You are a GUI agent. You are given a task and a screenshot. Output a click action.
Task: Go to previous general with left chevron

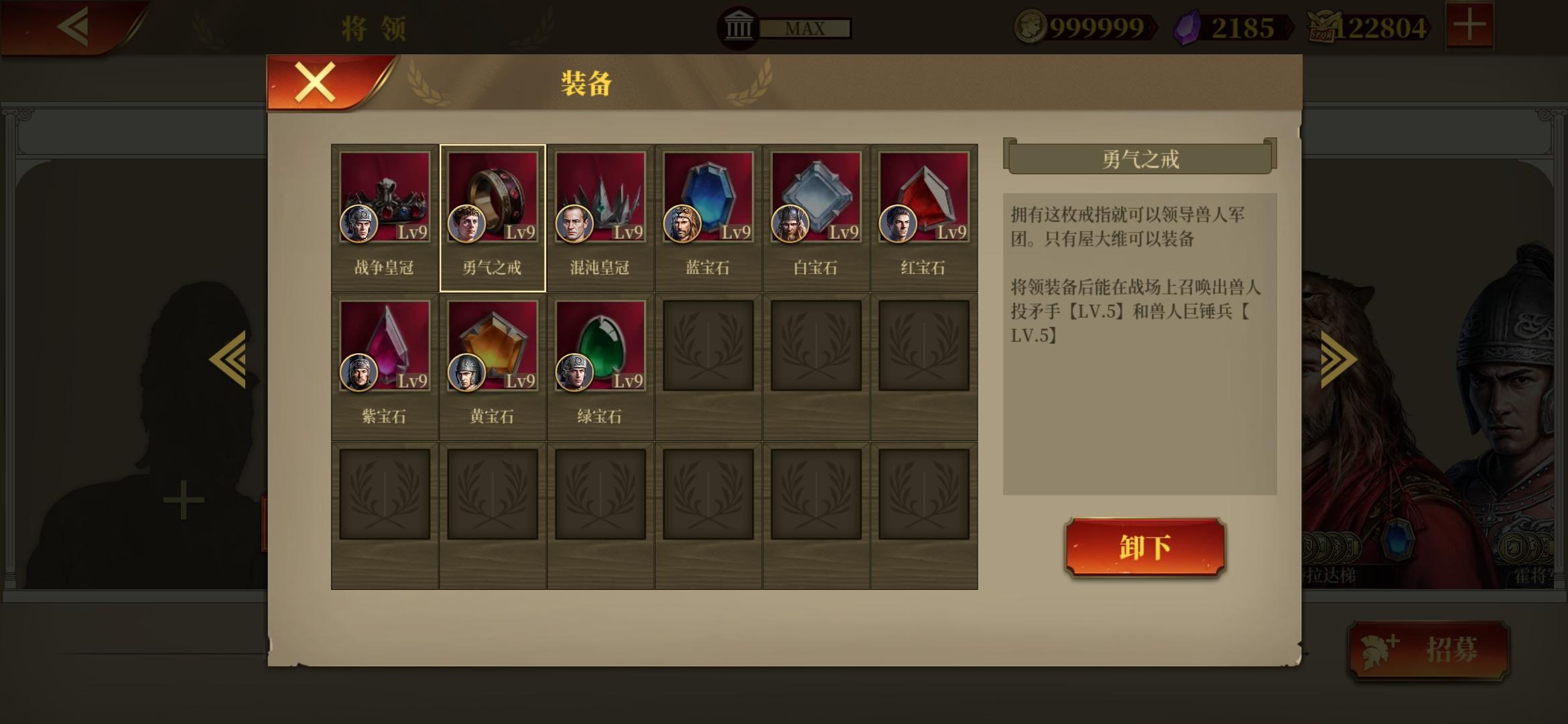[x=228, y=359]
